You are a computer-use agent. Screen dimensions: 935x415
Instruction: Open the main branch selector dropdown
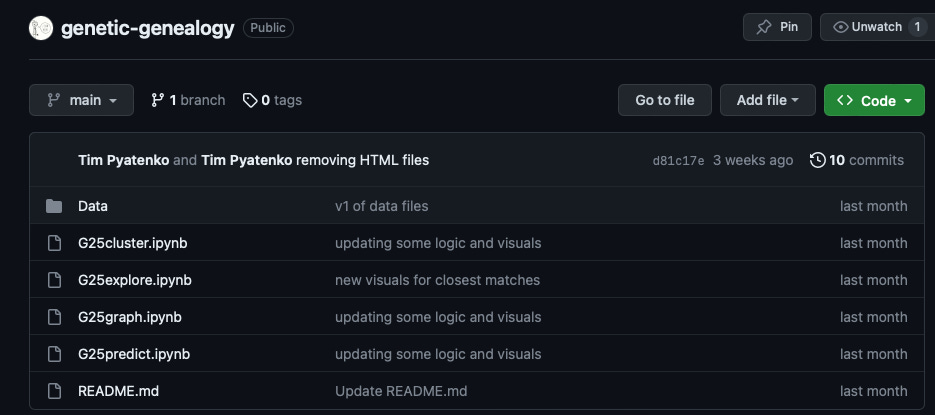pos(81,100)
